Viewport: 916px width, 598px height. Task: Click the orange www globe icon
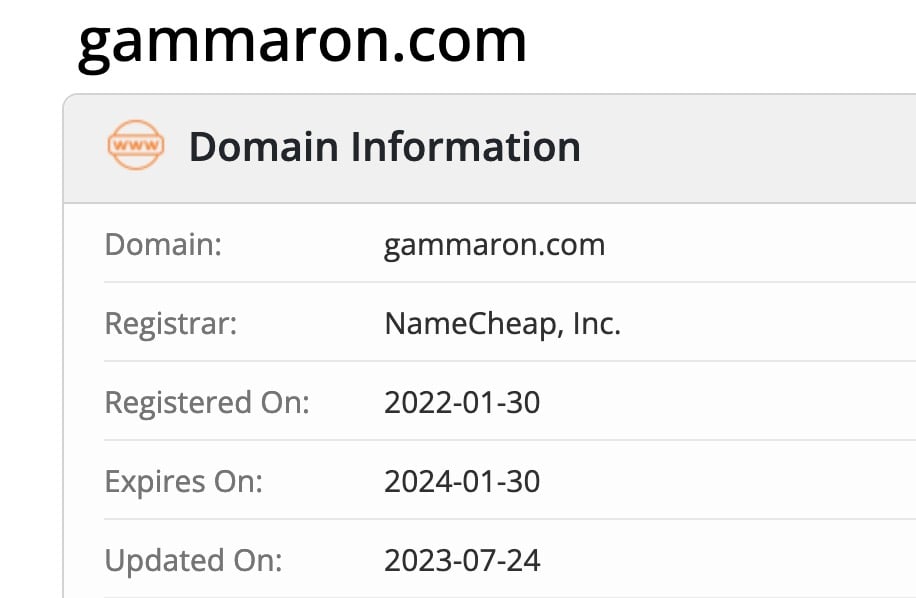[135, 146]
